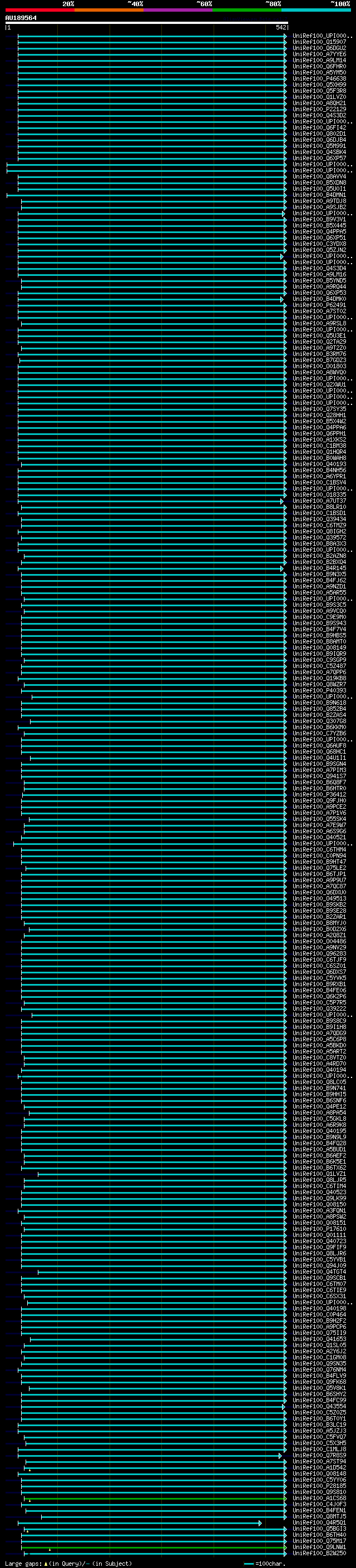The width and height of the screenshot is (356, 1568).
Task: Select hit label UniRef100_Q6DJB4
Action: tap(319, 140)
